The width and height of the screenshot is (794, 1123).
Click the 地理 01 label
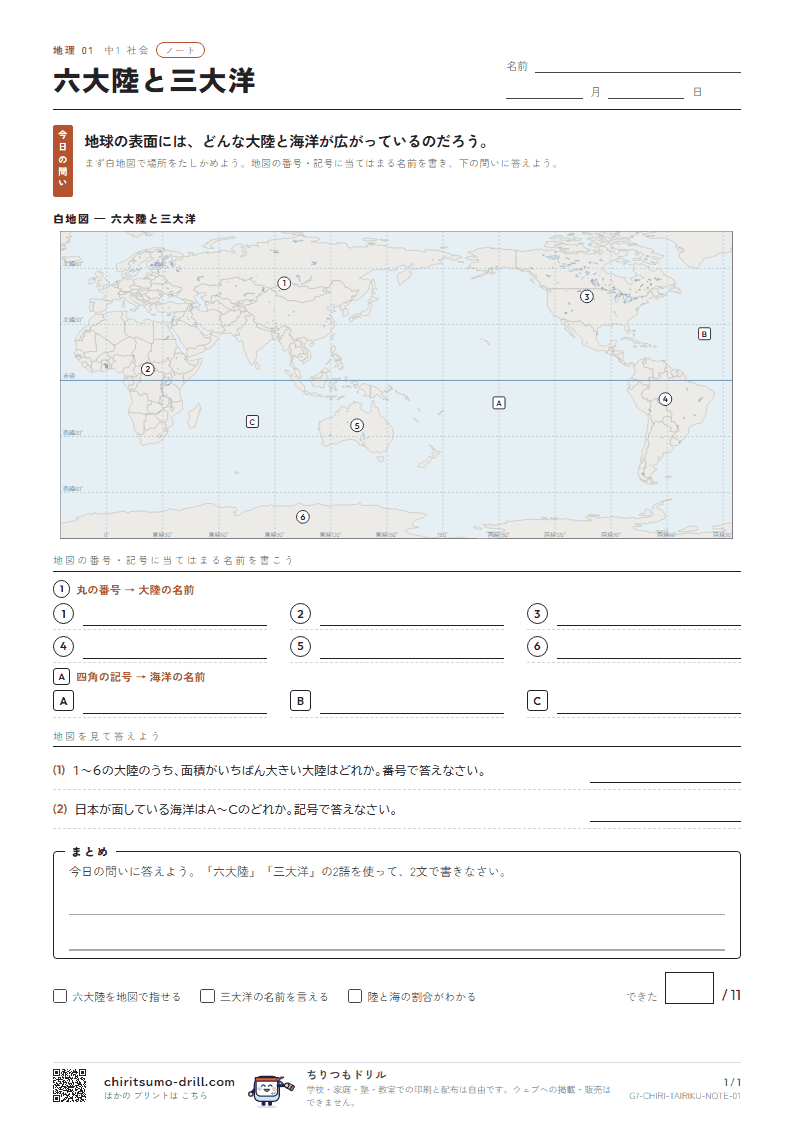[73, 50]
